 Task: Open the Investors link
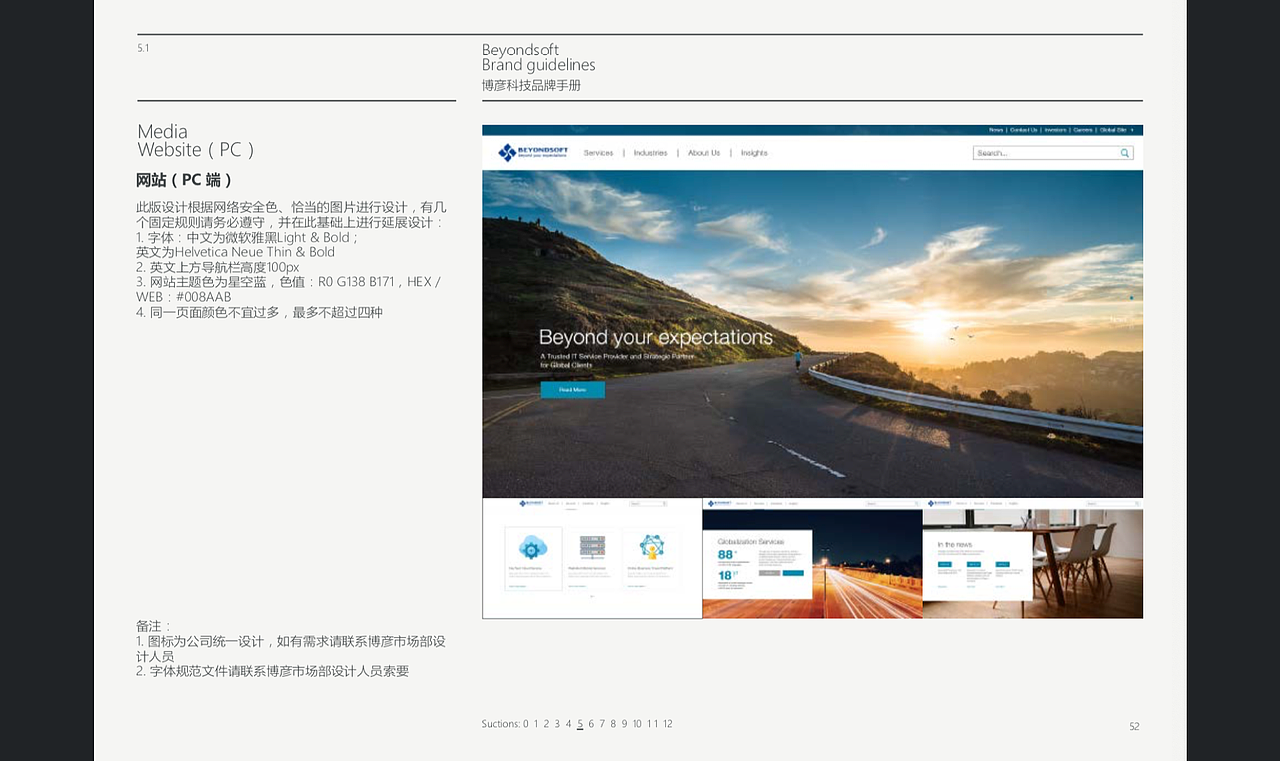click(x=1057, y=129)
